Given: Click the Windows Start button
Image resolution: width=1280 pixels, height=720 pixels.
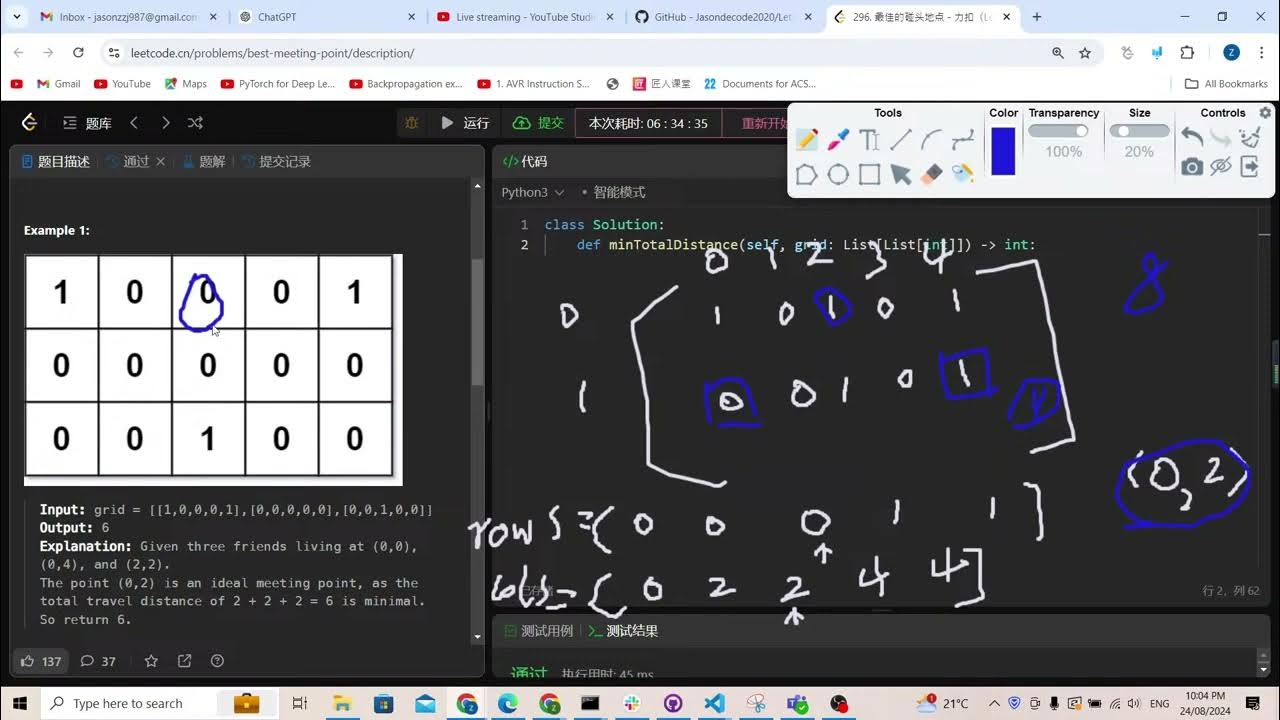Looking at the screenshot, I should (x=20, y=703).
